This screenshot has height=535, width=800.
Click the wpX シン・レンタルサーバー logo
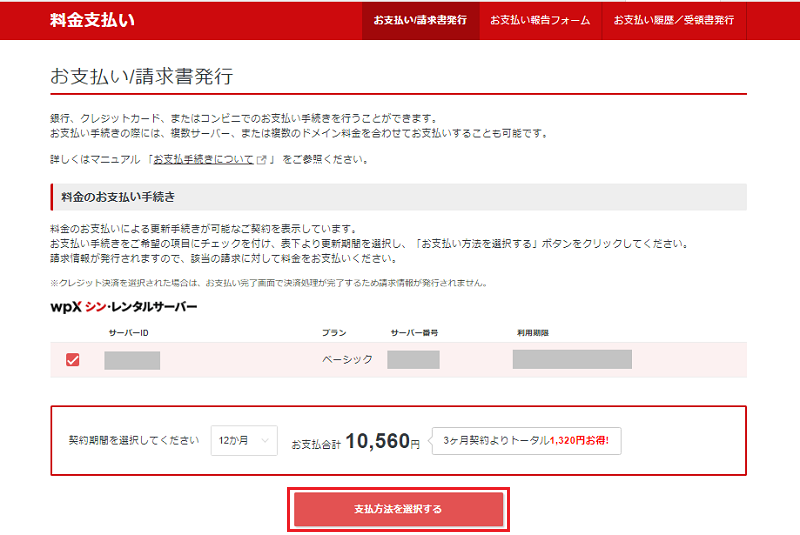(x=123, y=307)
